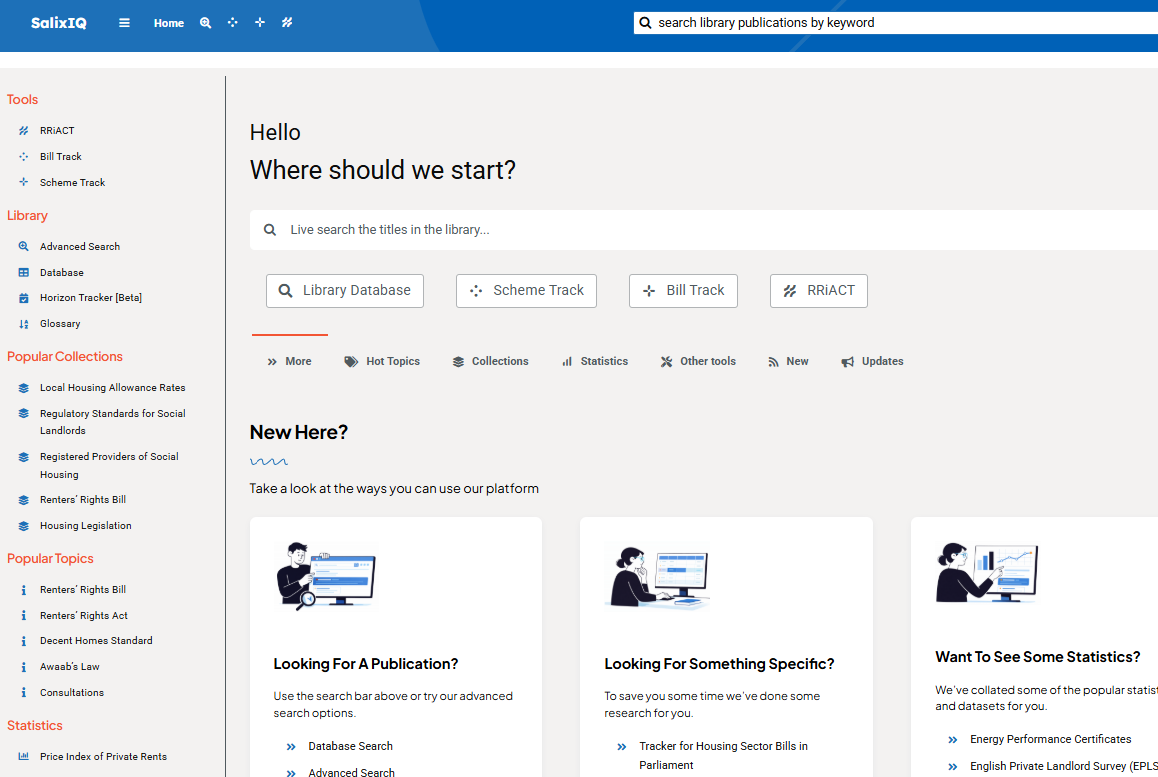Open the Database link in sidebar Library
This screenshot has height=777, width=1158.
coord(61,272)
